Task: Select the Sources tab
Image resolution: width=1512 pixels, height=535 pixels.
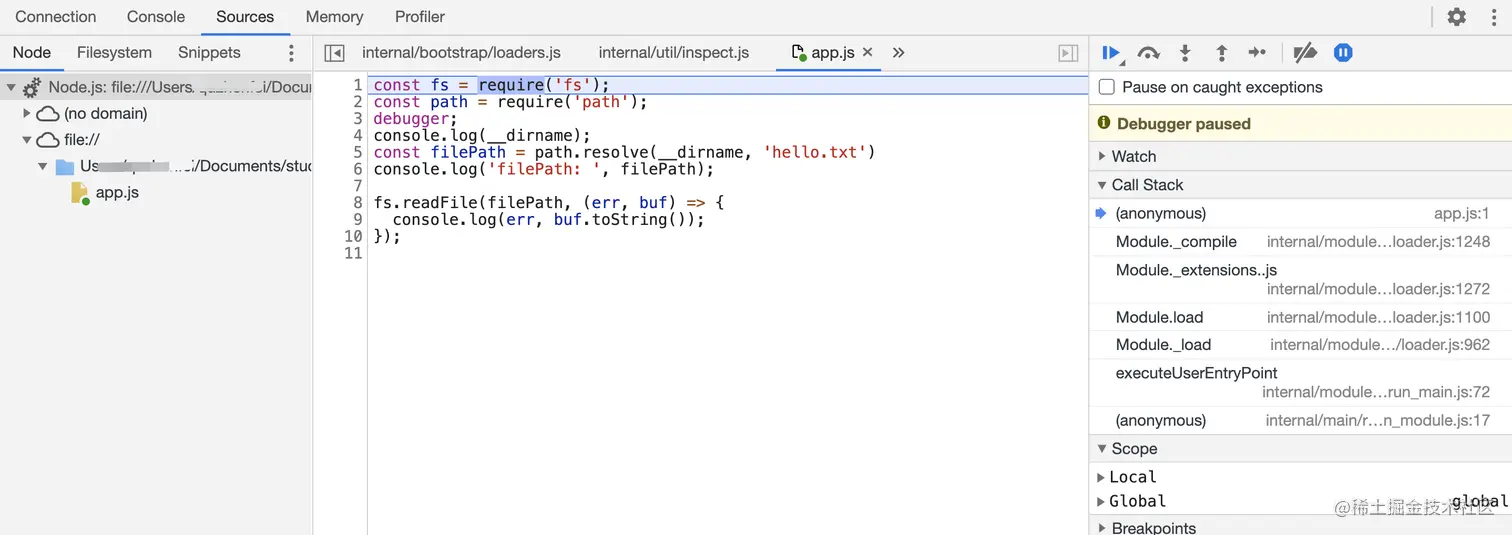Action: point(245,17)
